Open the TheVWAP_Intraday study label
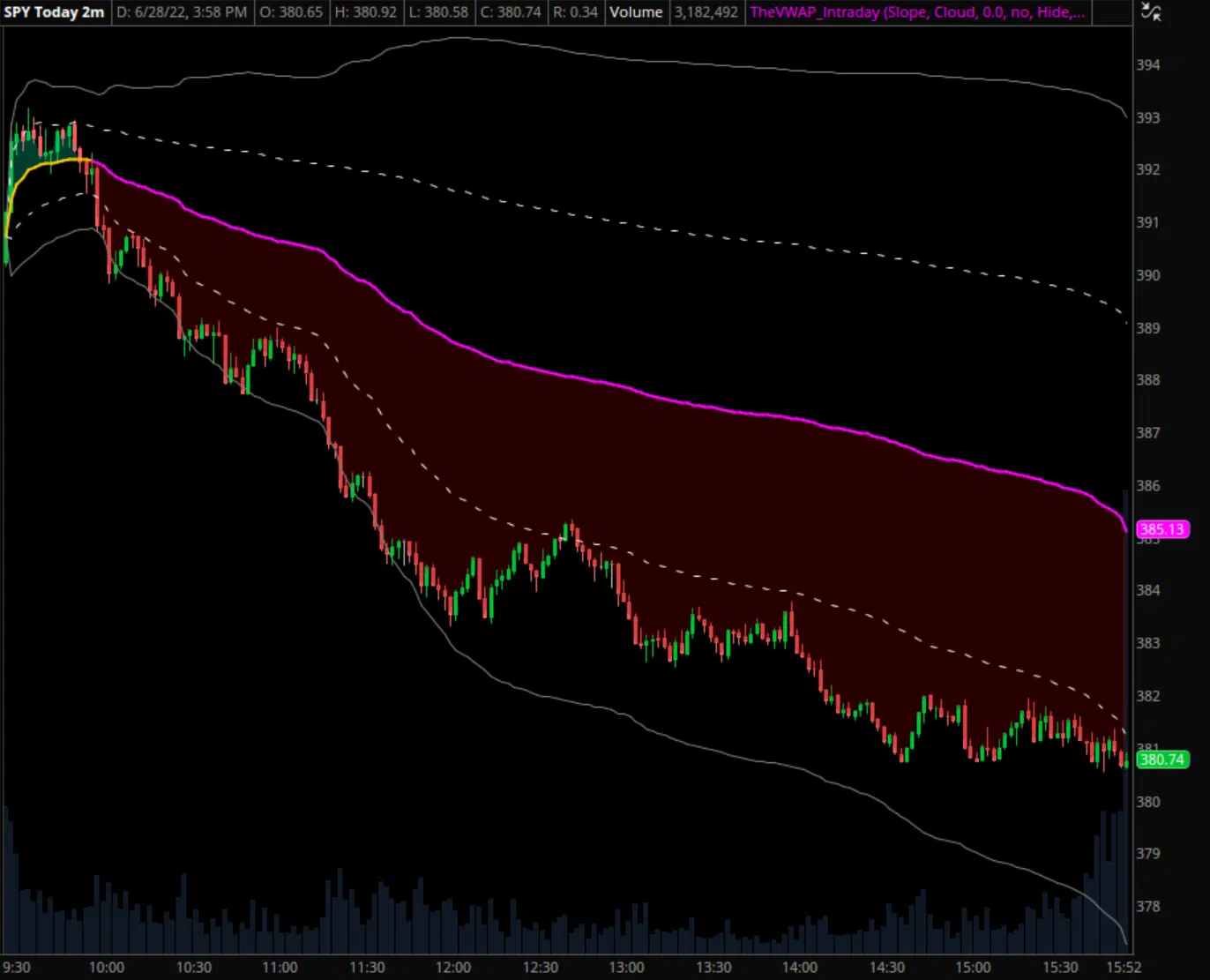 coord(917,12)
